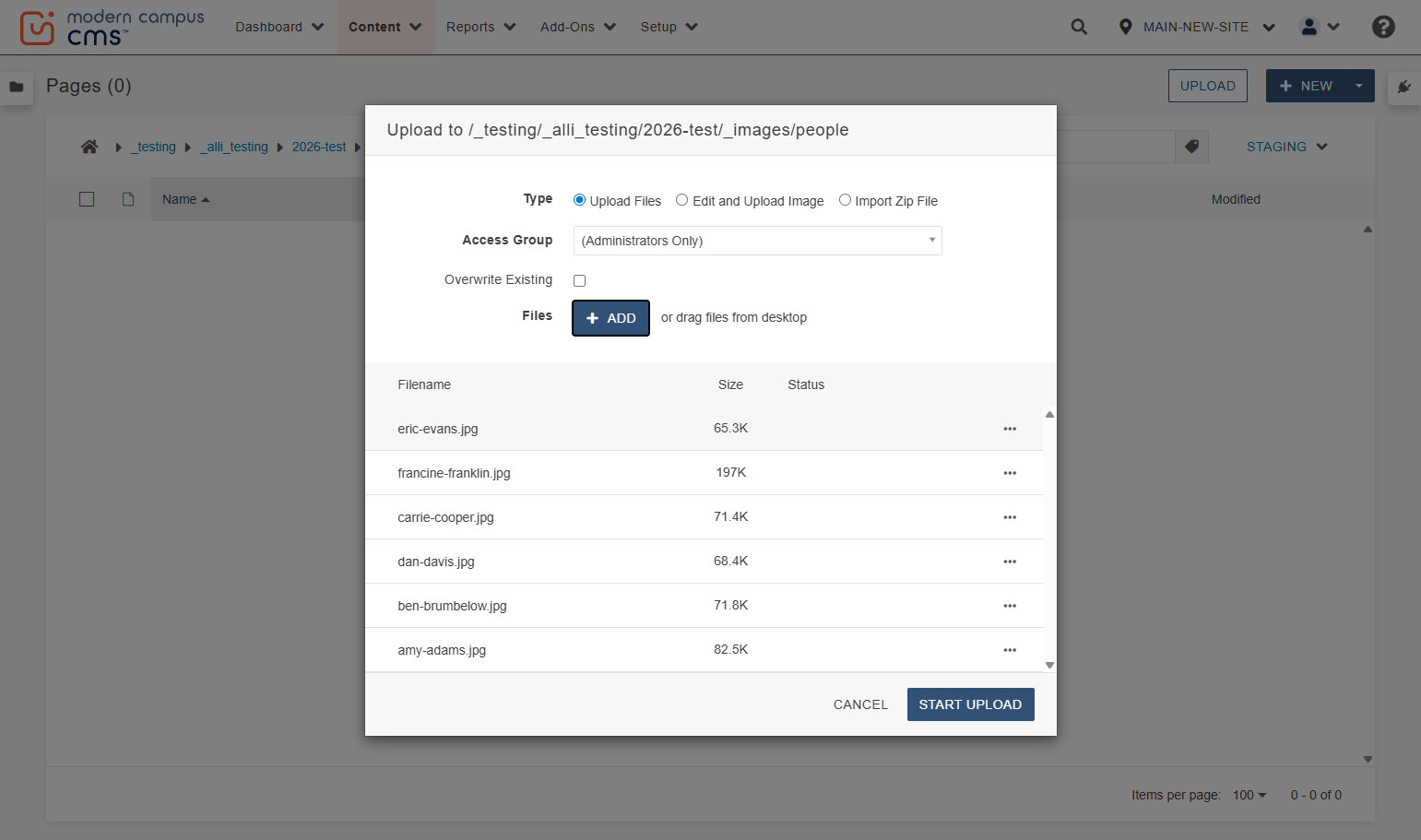
Task: Open the help question mark icon
Action: [x=1383, y=27]
